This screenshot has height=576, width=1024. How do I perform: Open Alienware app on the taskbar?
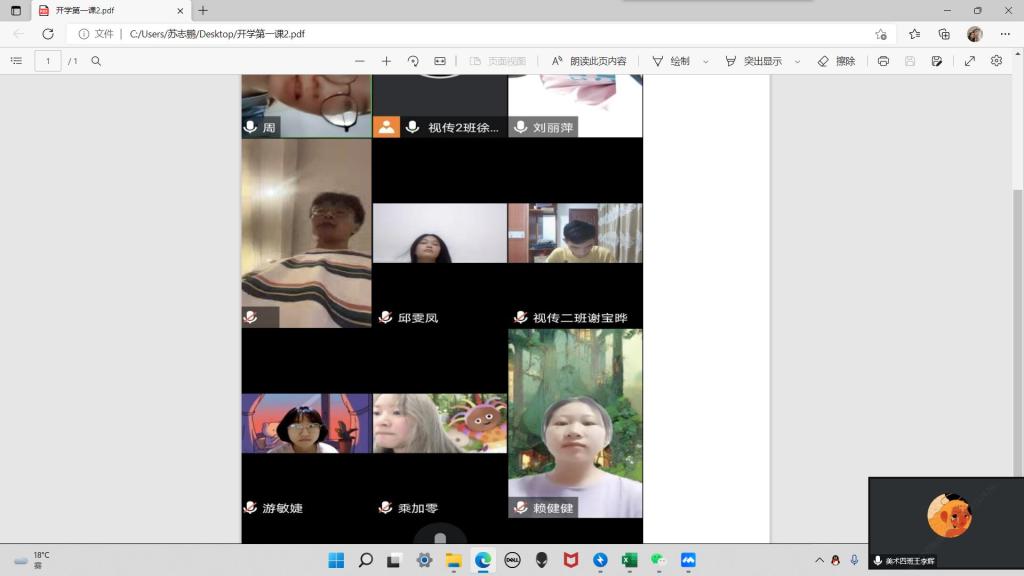541,560
